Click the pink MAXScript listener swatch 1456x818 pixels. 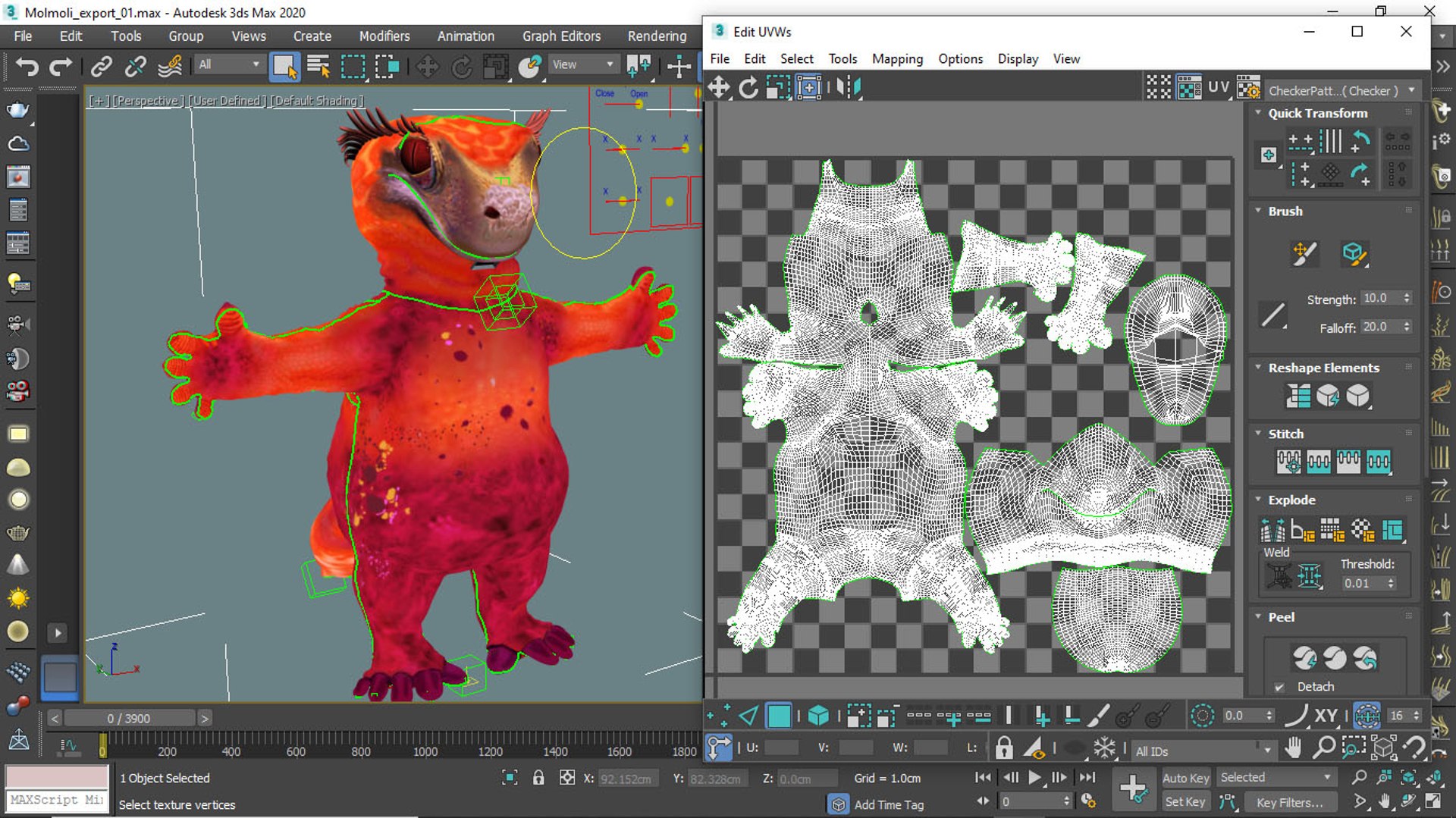pyautogui.click(x=57, y=777)
